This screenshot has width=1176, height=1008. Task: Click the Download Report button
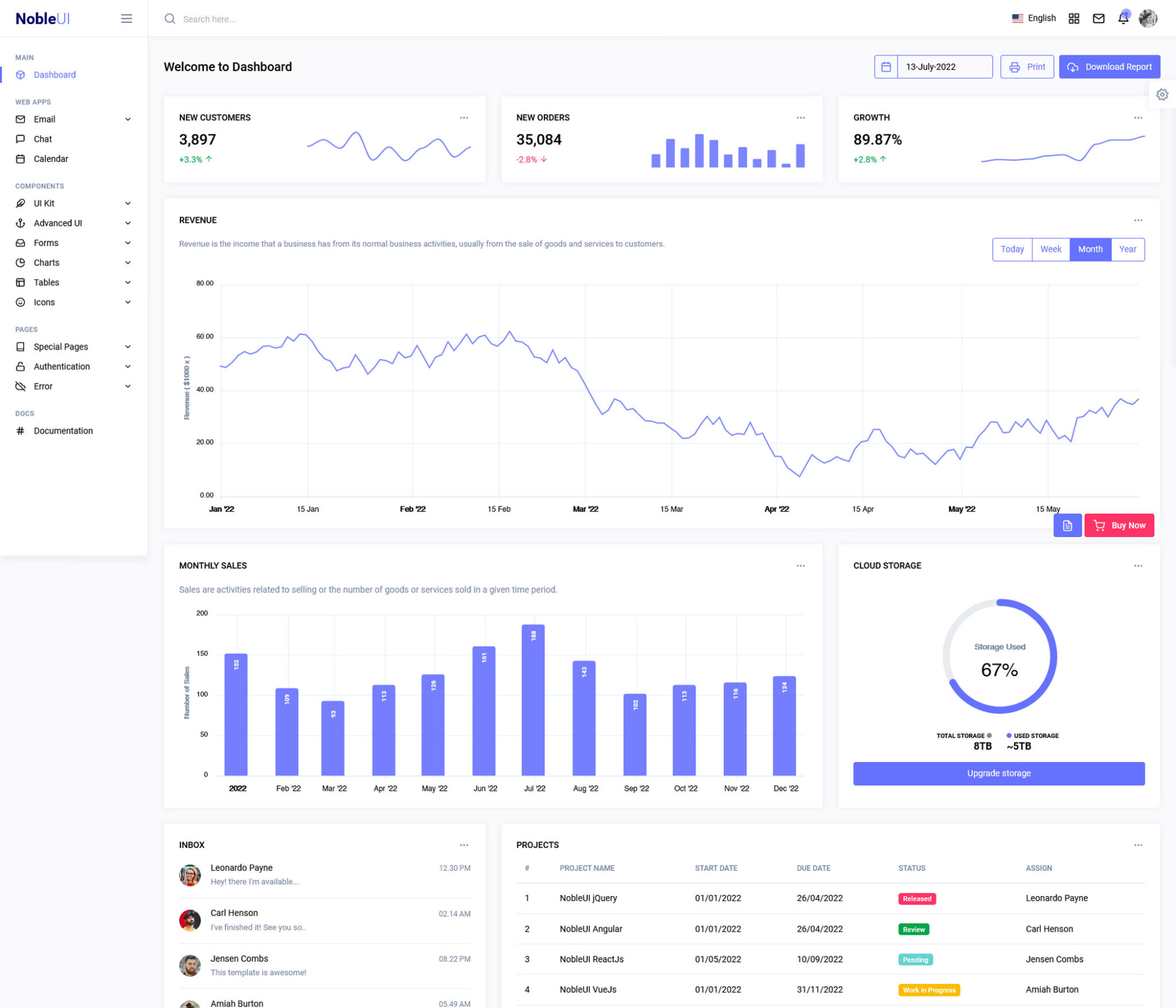click(1110, 67)
